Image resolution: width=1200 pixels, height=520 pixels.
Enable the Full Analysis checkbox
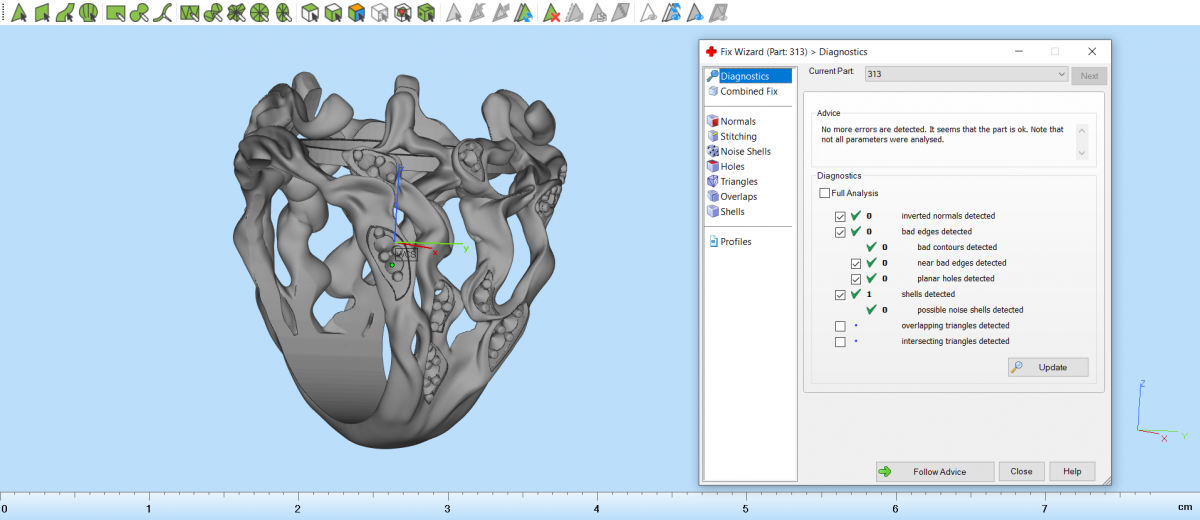pyautogui.click(x=824, y=193)
